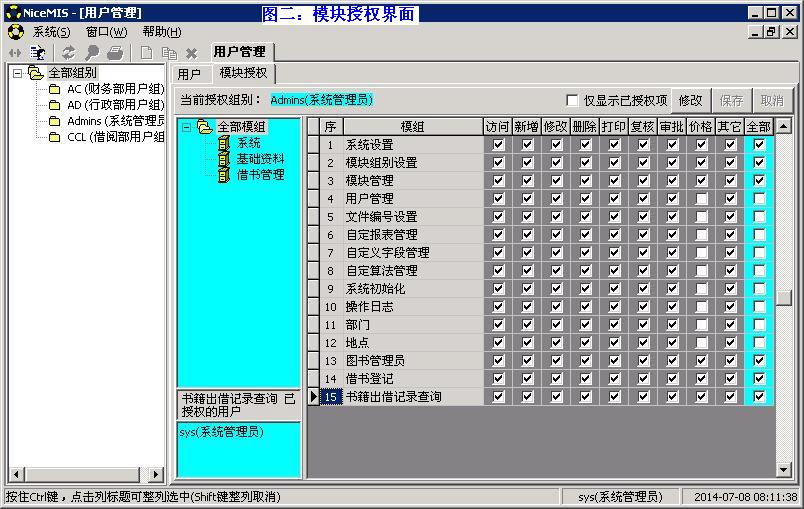Restore the inner MDI child window

(771, 32)
